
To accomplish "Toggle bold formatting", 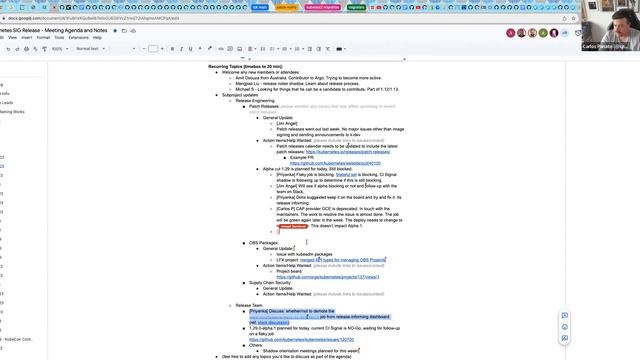I will [172, 49].
